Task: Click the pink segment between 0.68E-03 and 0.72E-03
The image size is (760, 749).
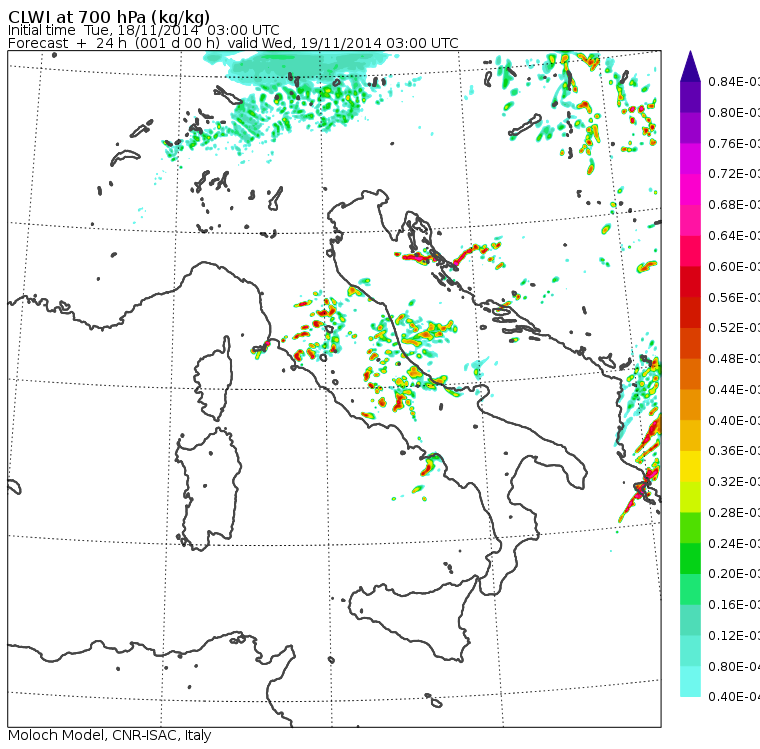Action: pos(690,189)
